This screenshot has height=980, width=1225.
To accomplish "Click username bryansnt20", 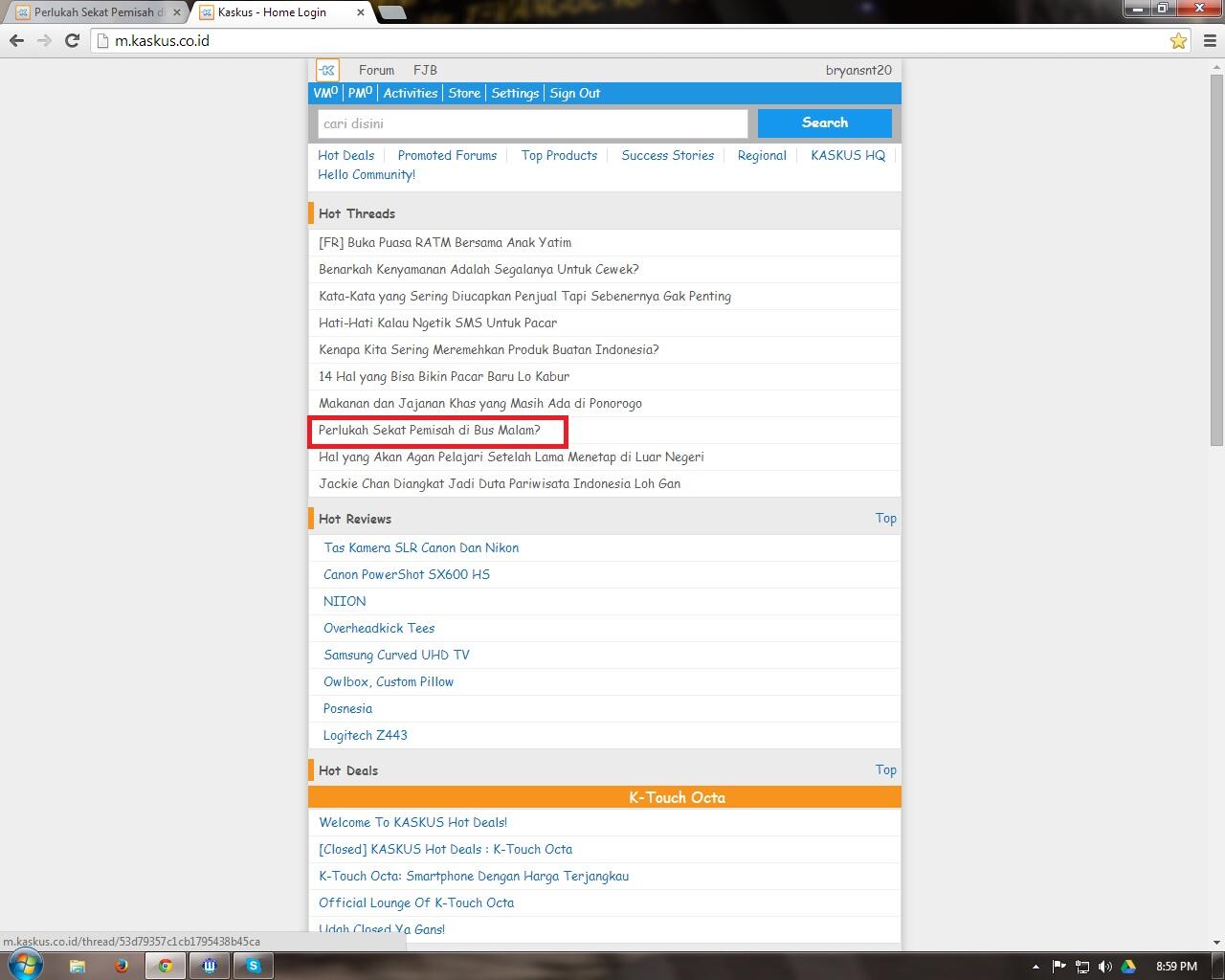I will coord(858,70).
